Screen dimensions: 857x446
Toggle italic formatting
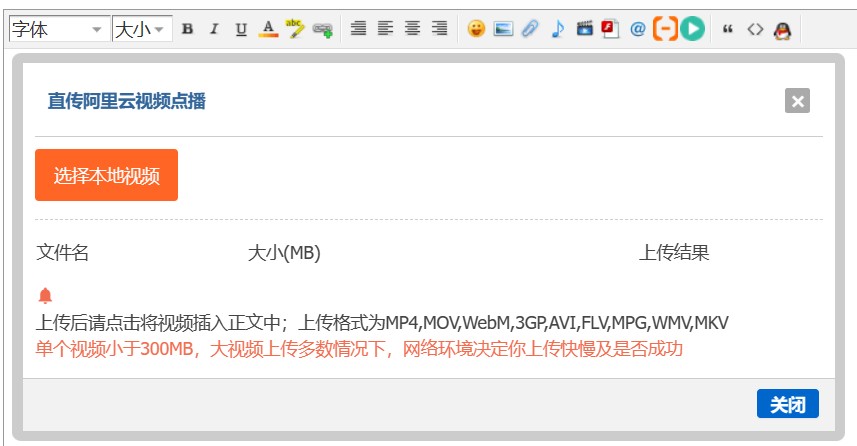pyautogui.click(x=214, y=29)
